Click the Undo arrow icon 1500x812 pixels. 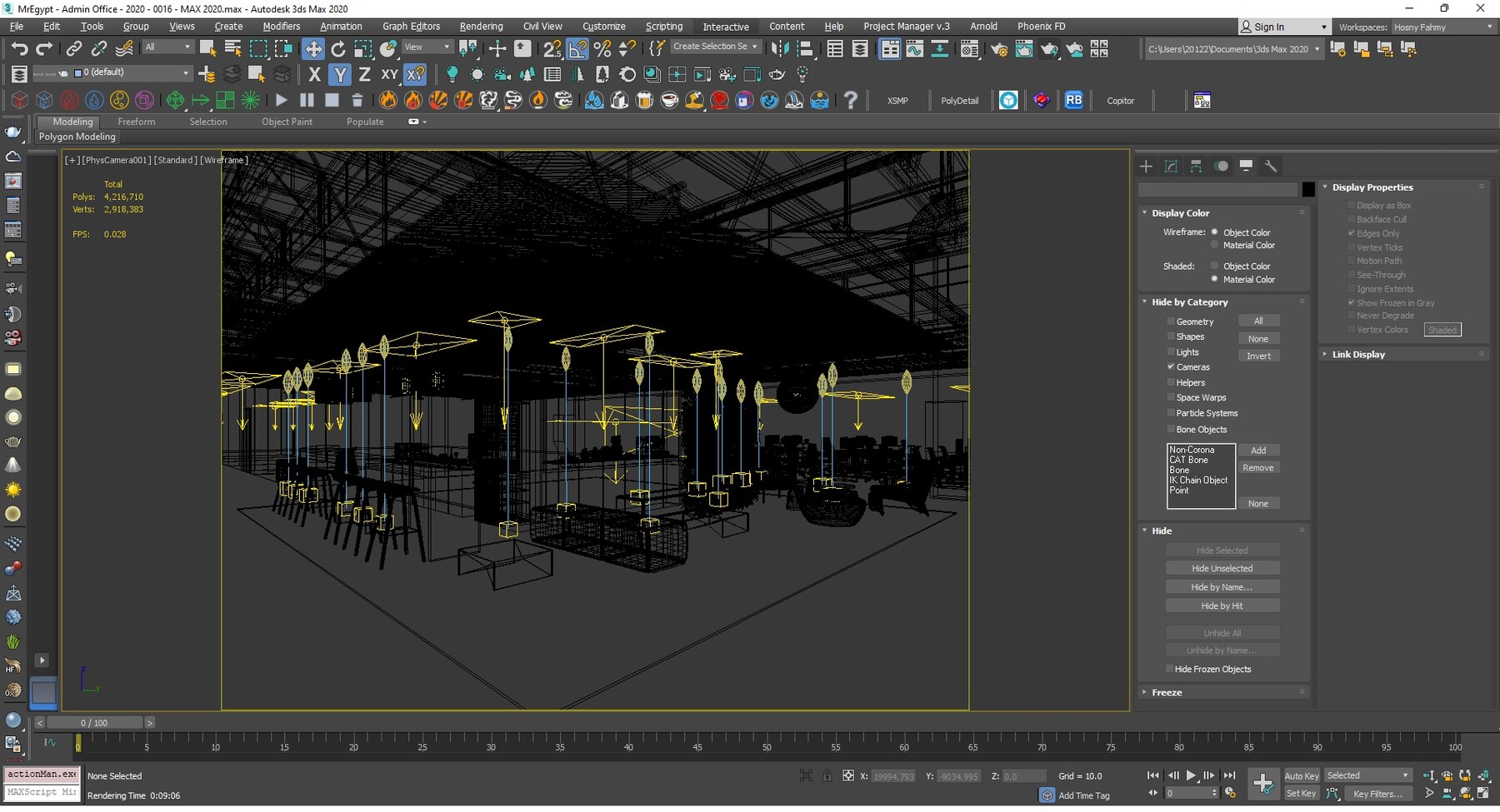pos(19,49)
